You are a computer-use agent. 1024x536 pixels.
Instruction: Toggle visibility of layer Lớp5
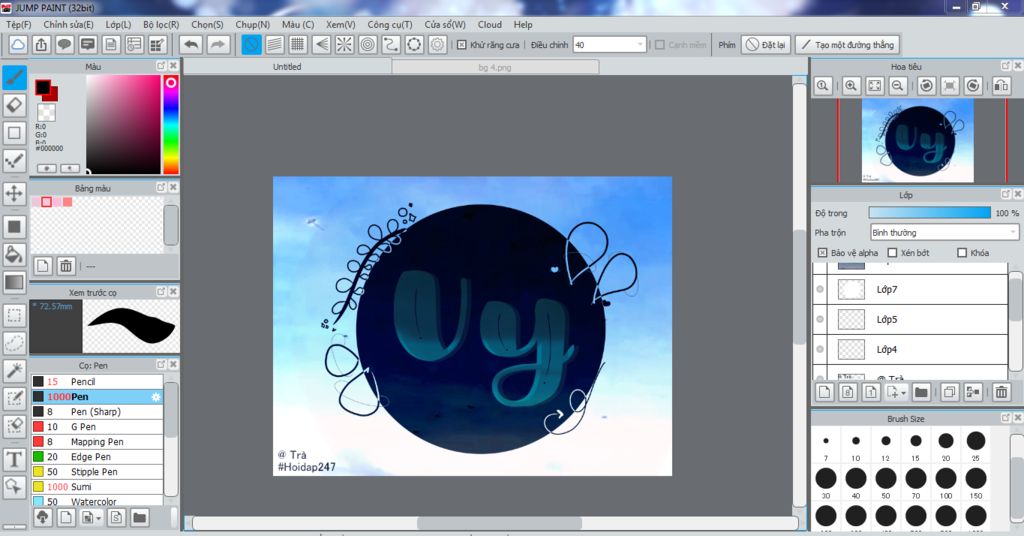click(x=820, y=319)
